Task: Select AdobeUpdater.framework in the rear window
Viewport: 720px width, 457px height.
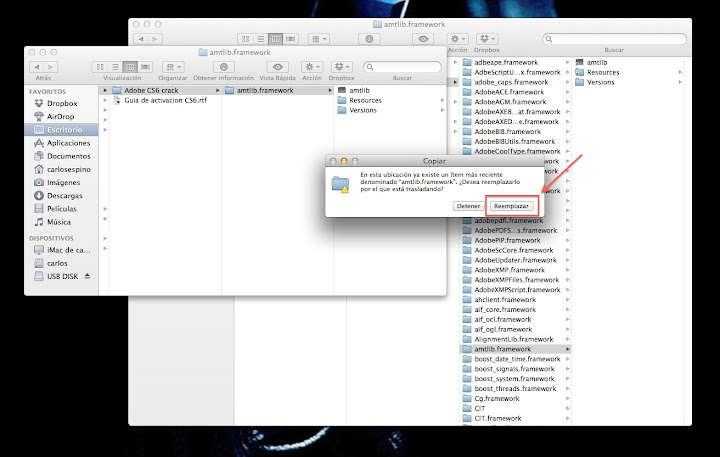Action: pyautogui.click(x=515, y=260)
